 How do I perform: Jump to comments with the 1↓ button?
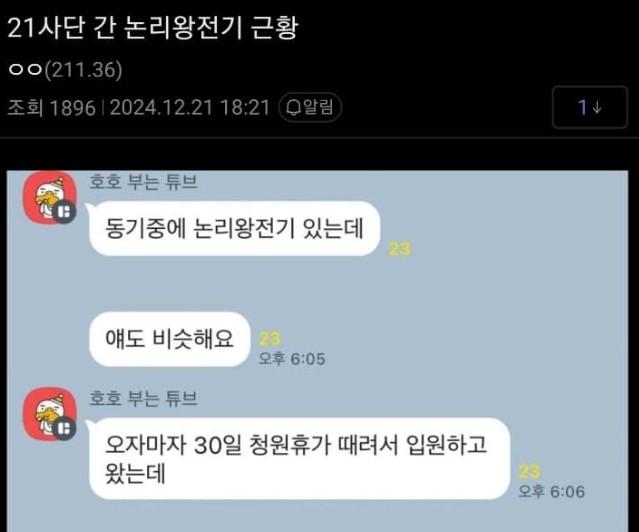pyautogui.click(x=589, y=107)
